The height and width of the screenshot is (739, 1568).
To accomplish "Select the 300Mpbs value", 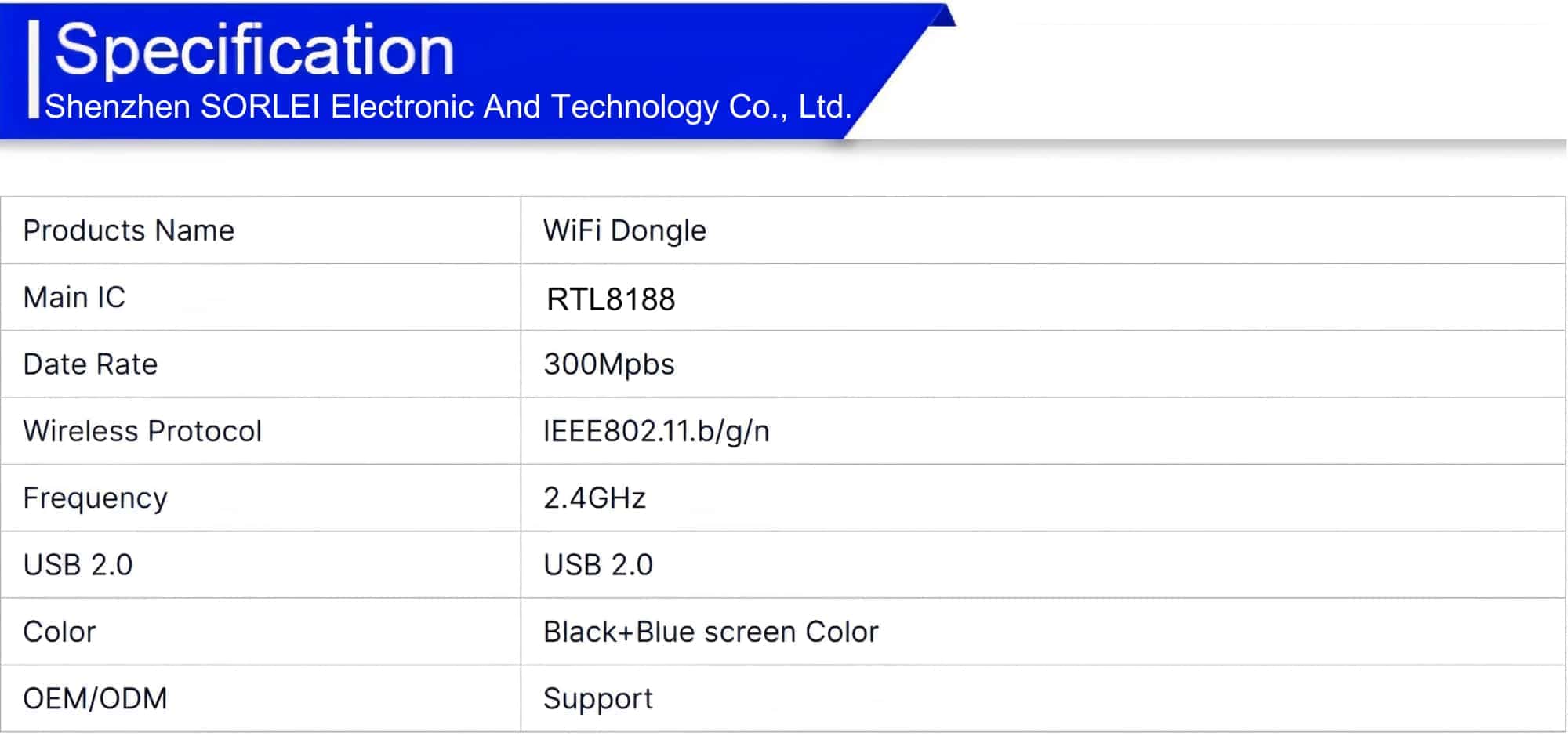I will (608, 364).
